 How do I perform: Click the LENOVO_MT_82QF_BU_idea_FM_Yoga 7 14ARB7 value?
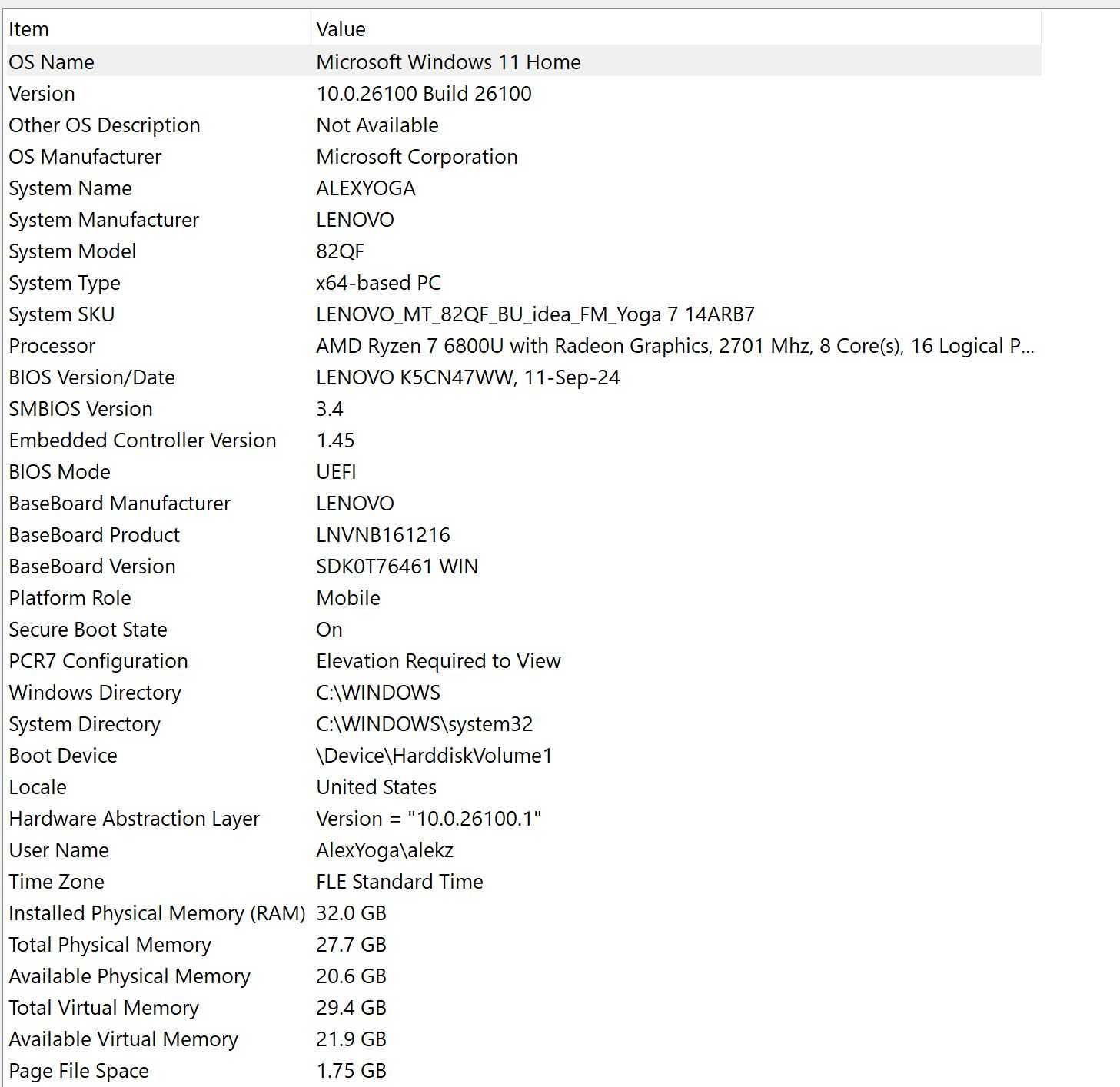click(x=535, y=314)
